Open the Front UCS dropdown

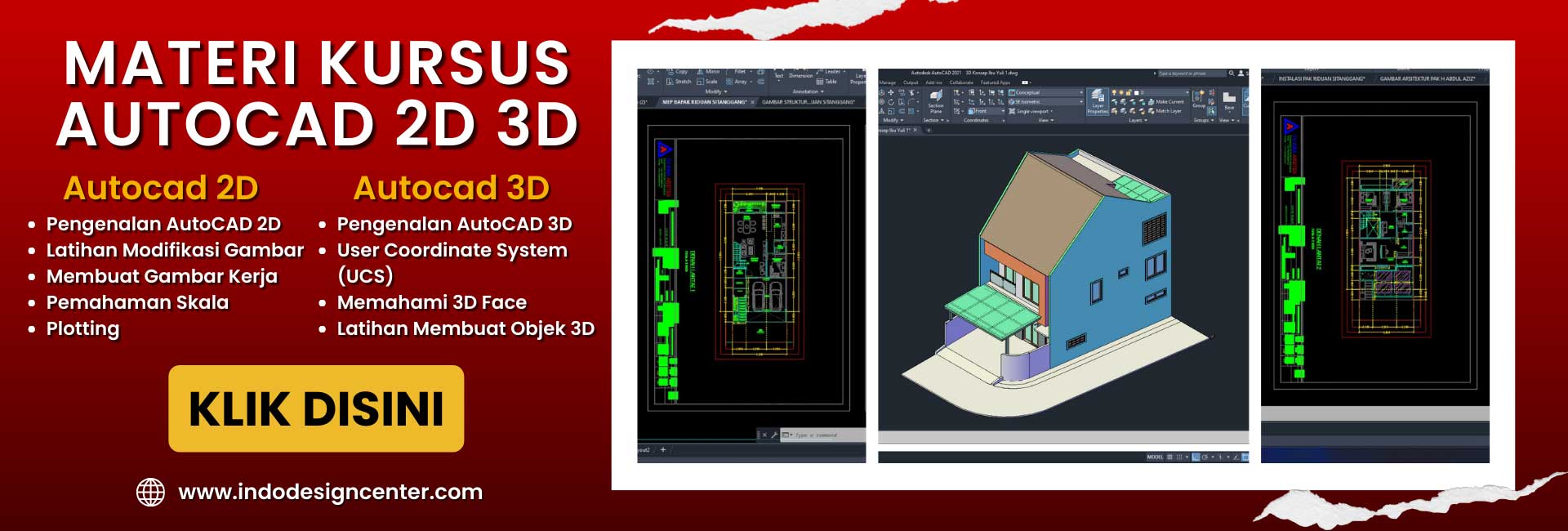(x=986, y=111)
